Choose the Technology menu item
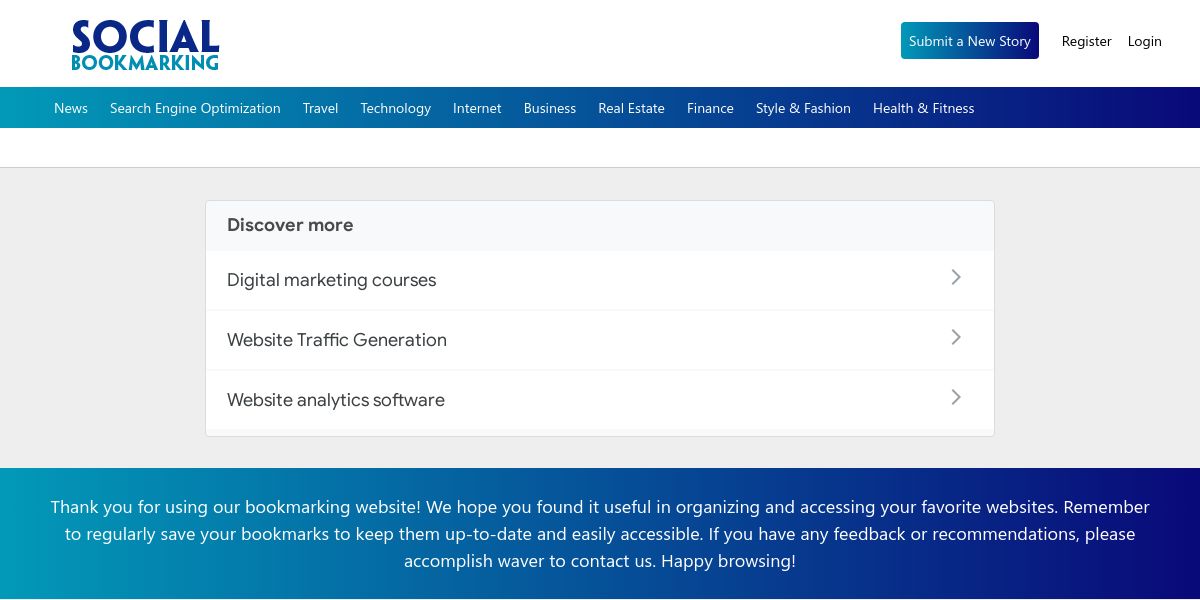The height and width of the screenshot is (600, 1200). [395, 108]
